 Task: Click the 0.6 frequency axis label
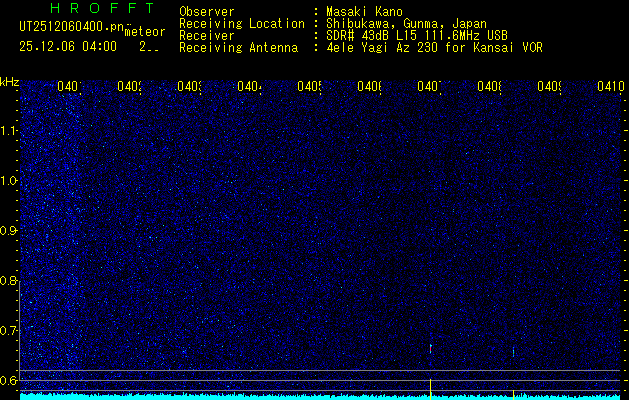(x=8, y=380)
